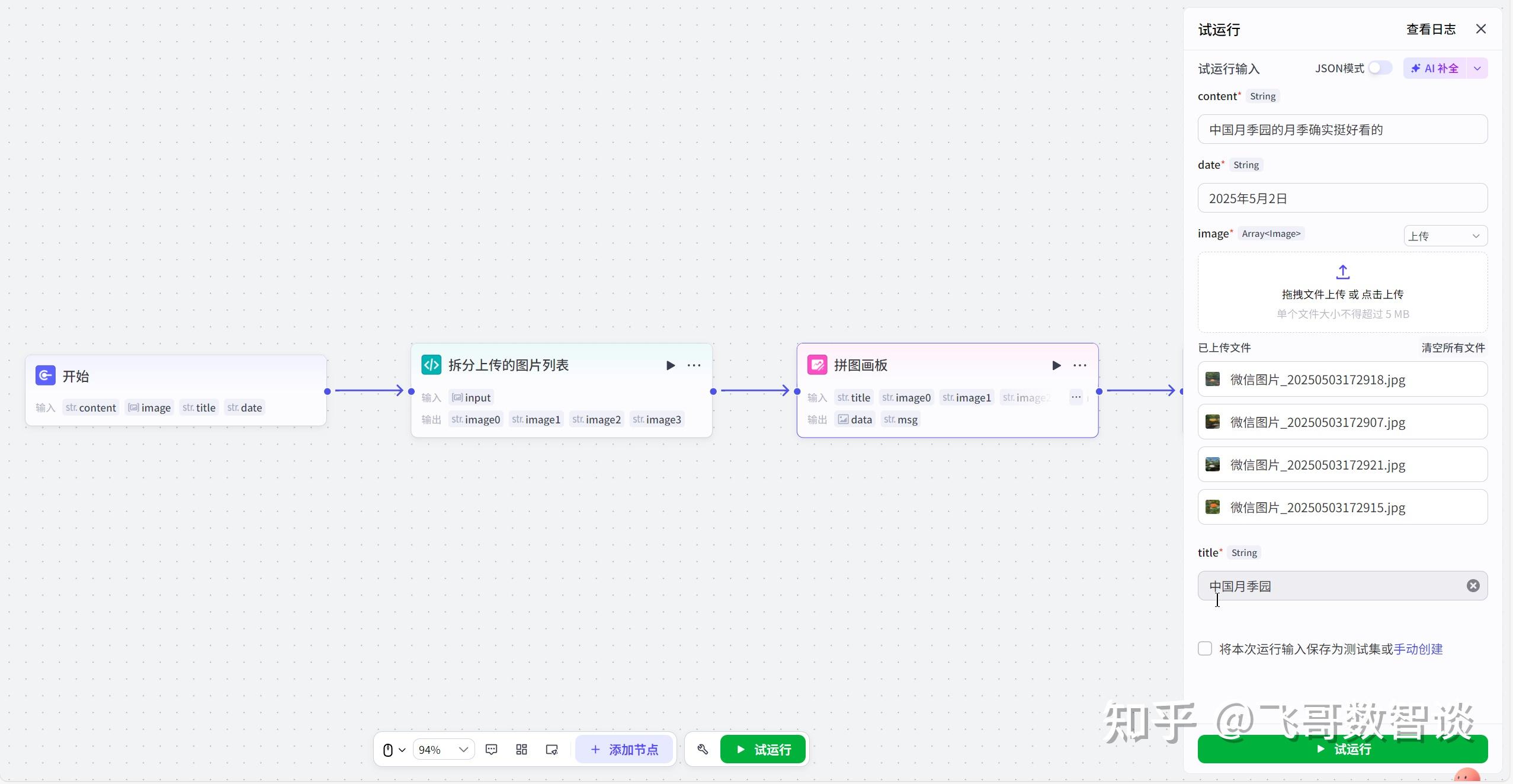Click the upload arrow icon in the file drop area
Viewport: 1513px width, 784px height.
click(1342, 272)
